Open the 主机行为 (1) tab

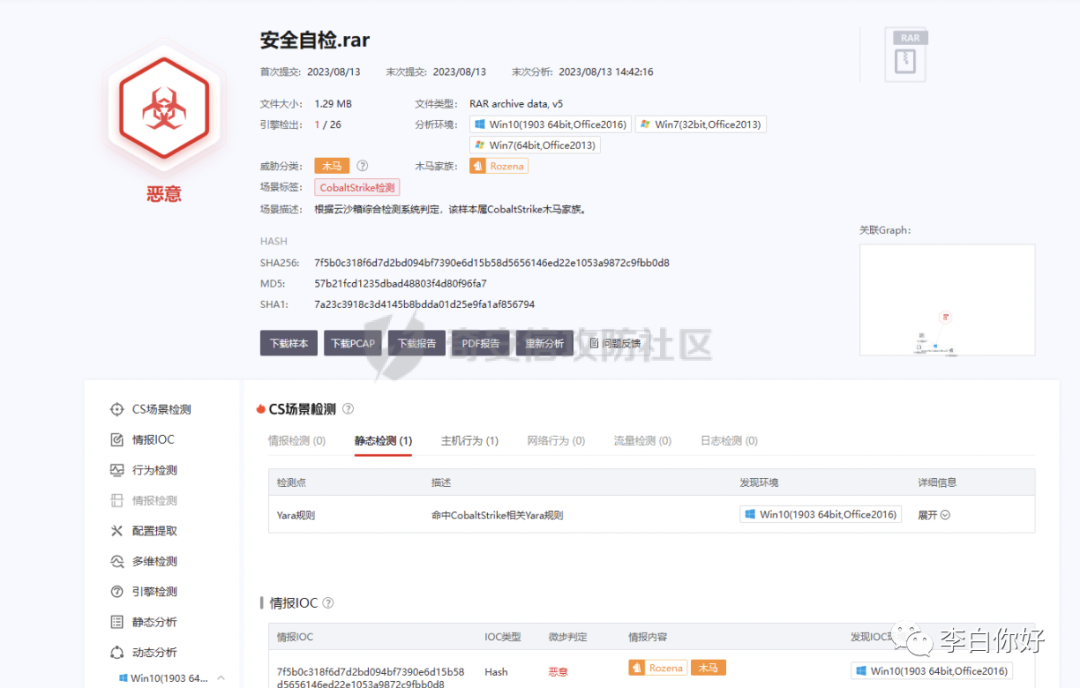click(470, 441)
